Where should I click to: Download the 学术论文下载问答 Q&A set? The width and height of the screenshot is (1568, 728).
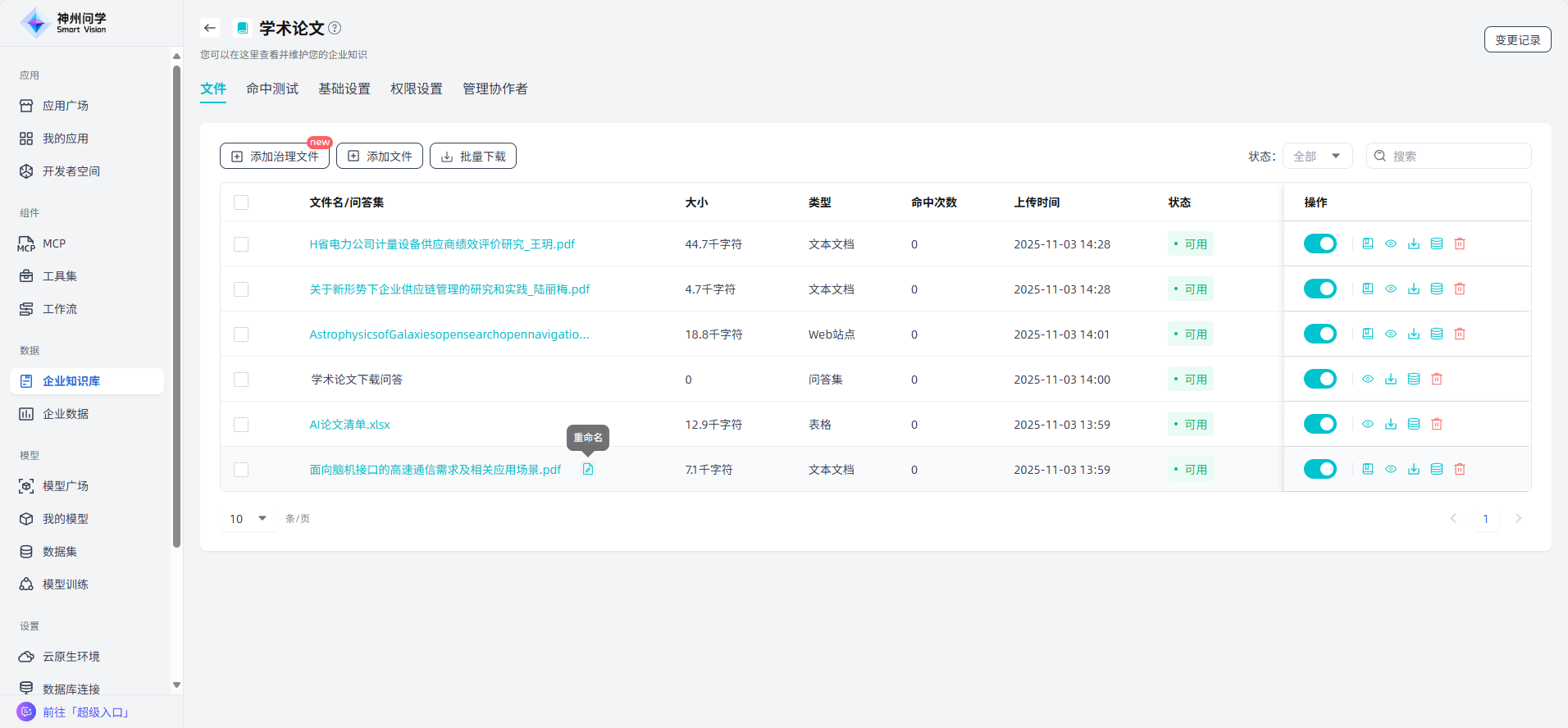1391,380
